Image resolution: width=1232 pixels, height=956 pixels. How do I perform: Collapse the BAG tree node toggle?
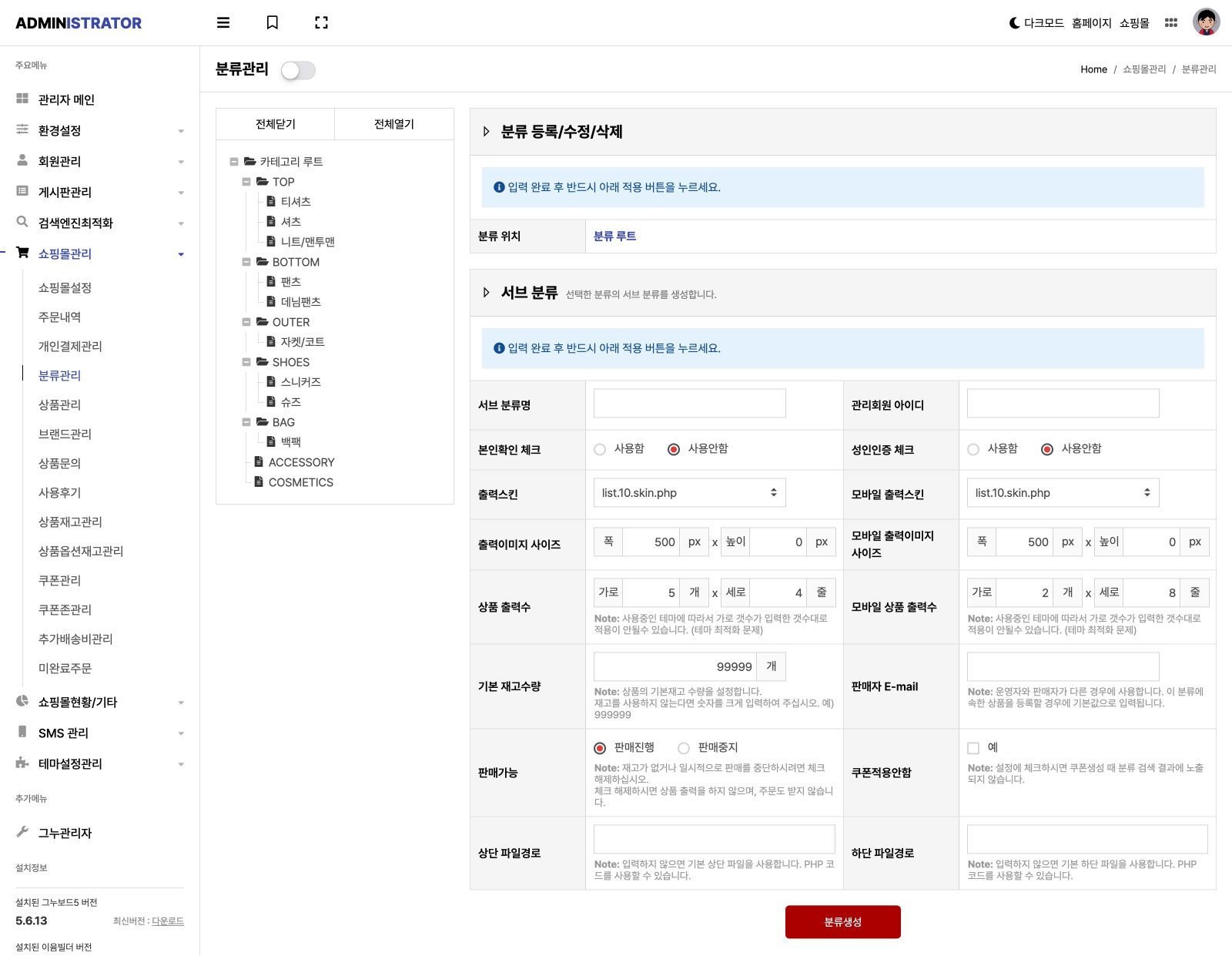point(246,422)
